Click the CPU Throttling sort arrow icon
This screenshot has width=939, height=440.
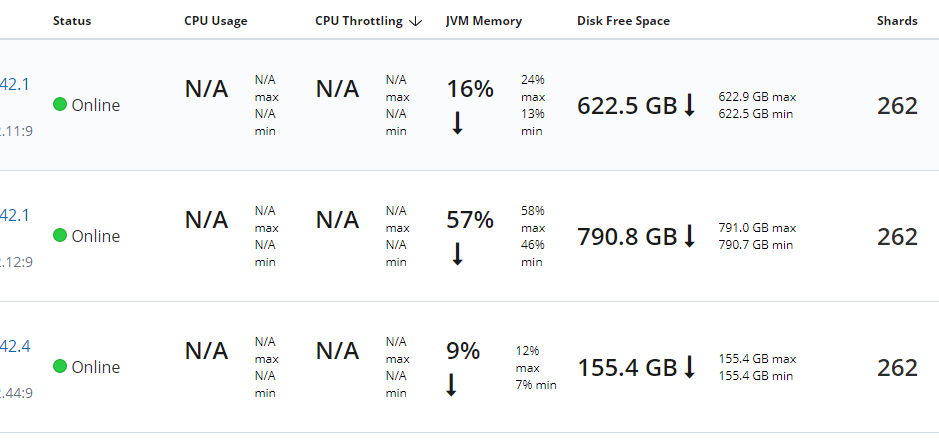coord(416,22)
